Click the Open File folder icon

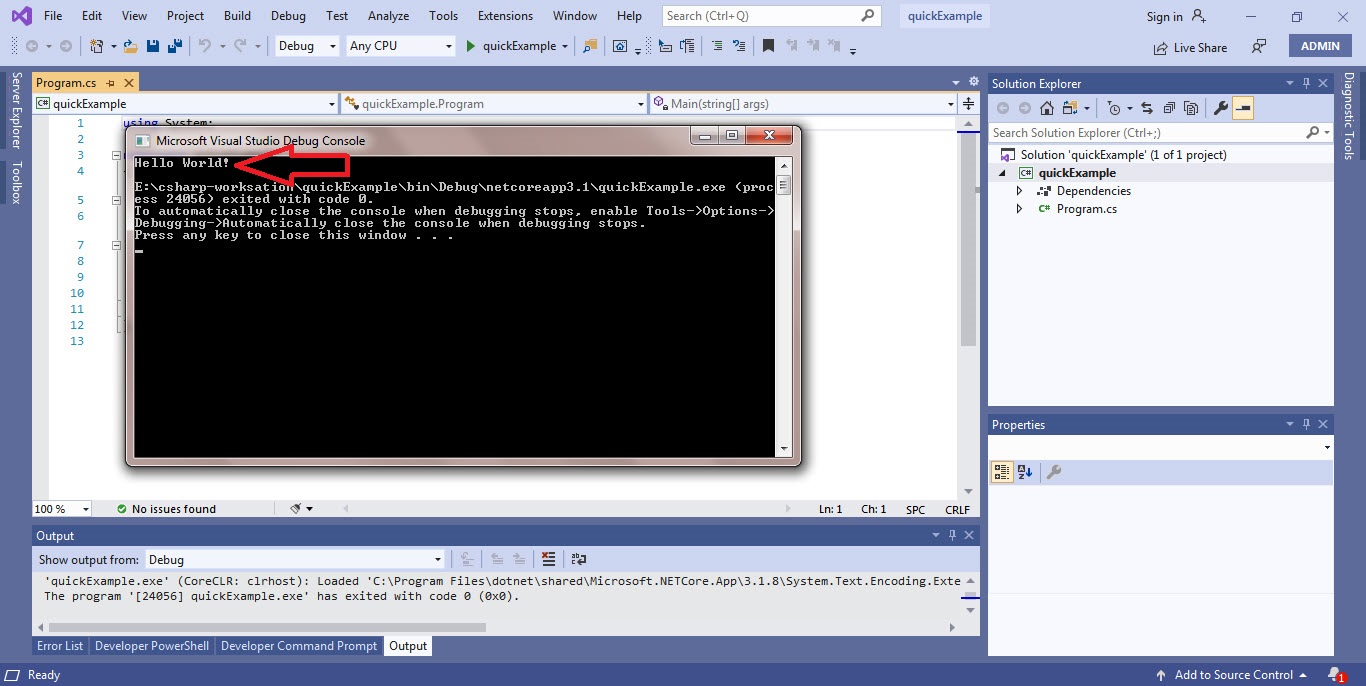click(130, 46)
